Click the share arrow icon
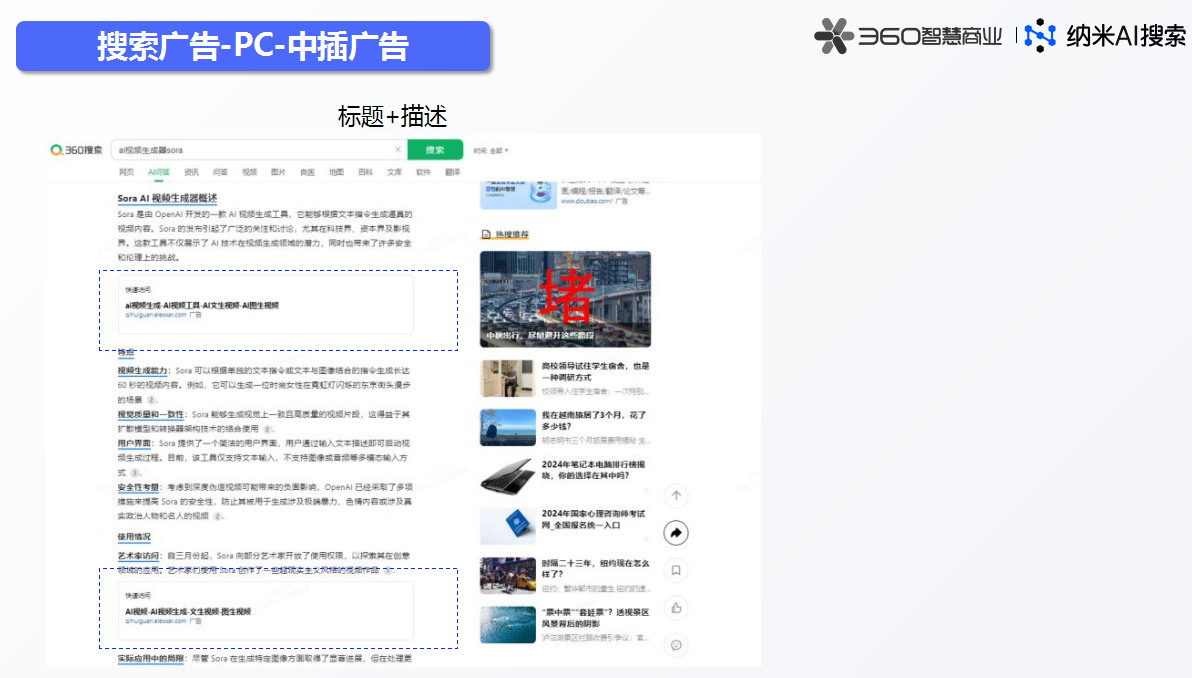The height and width of the screenshot is (678, 1192). coord(676,533)
